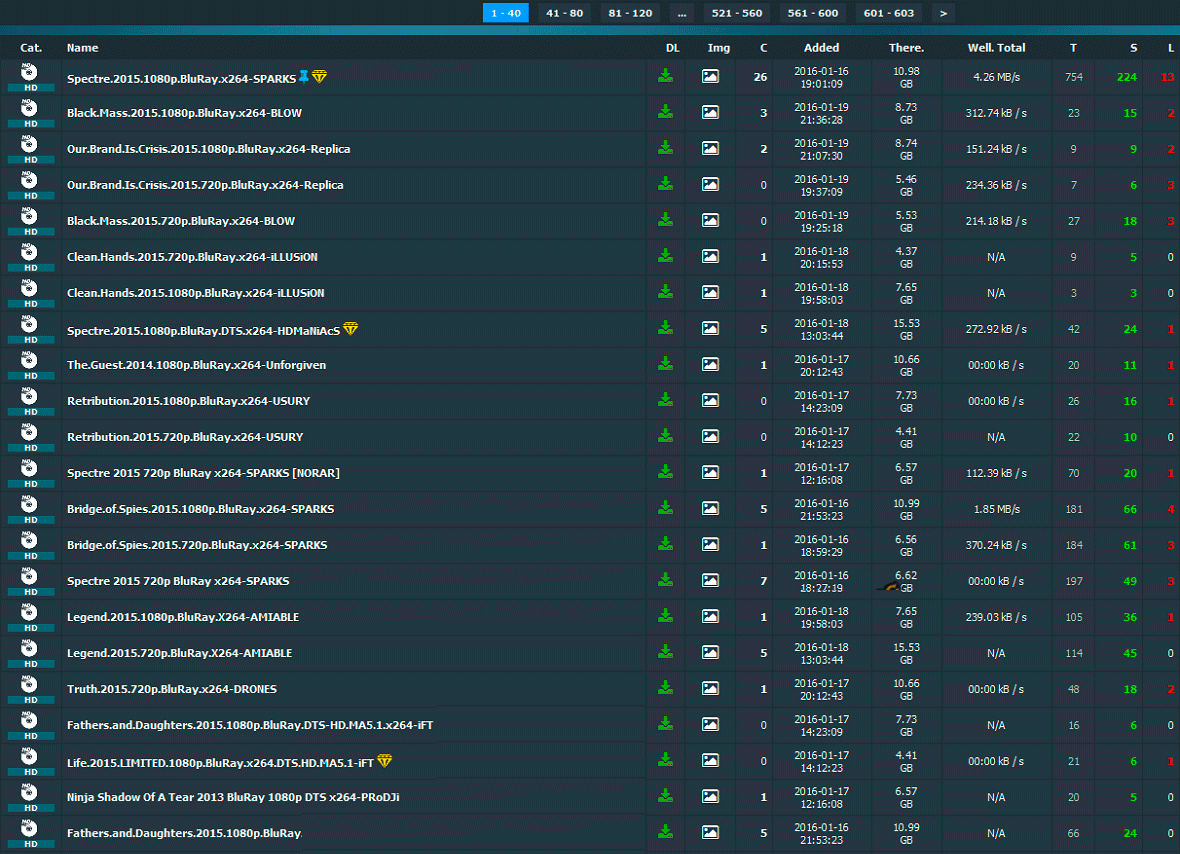Click seeder count 224 in Spectre row
The height and width of the screenshot is (854, 1180).
pyautogui.click(x=1127, y=77)
